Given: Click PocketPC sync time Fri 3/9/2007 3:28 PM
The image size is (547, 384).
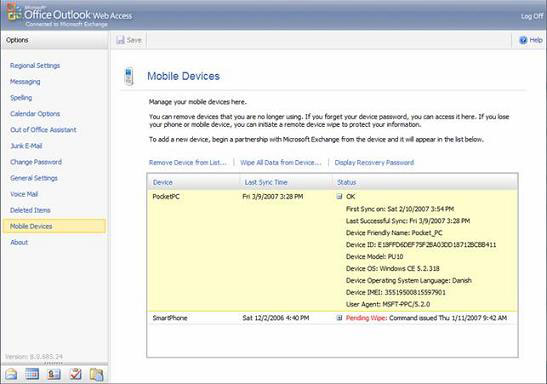Looking at the screenshot, I should coord(273,196).
